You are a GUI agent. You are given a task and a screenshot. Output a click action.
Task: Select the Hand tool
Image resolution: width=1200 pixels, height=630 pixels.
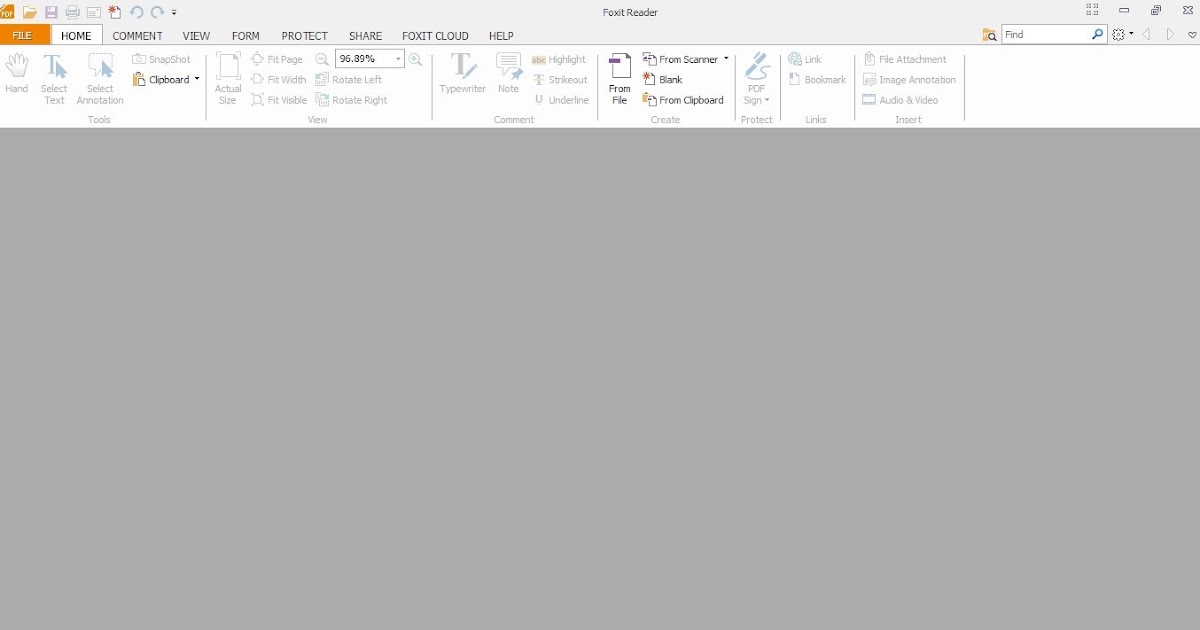point(16,78)
